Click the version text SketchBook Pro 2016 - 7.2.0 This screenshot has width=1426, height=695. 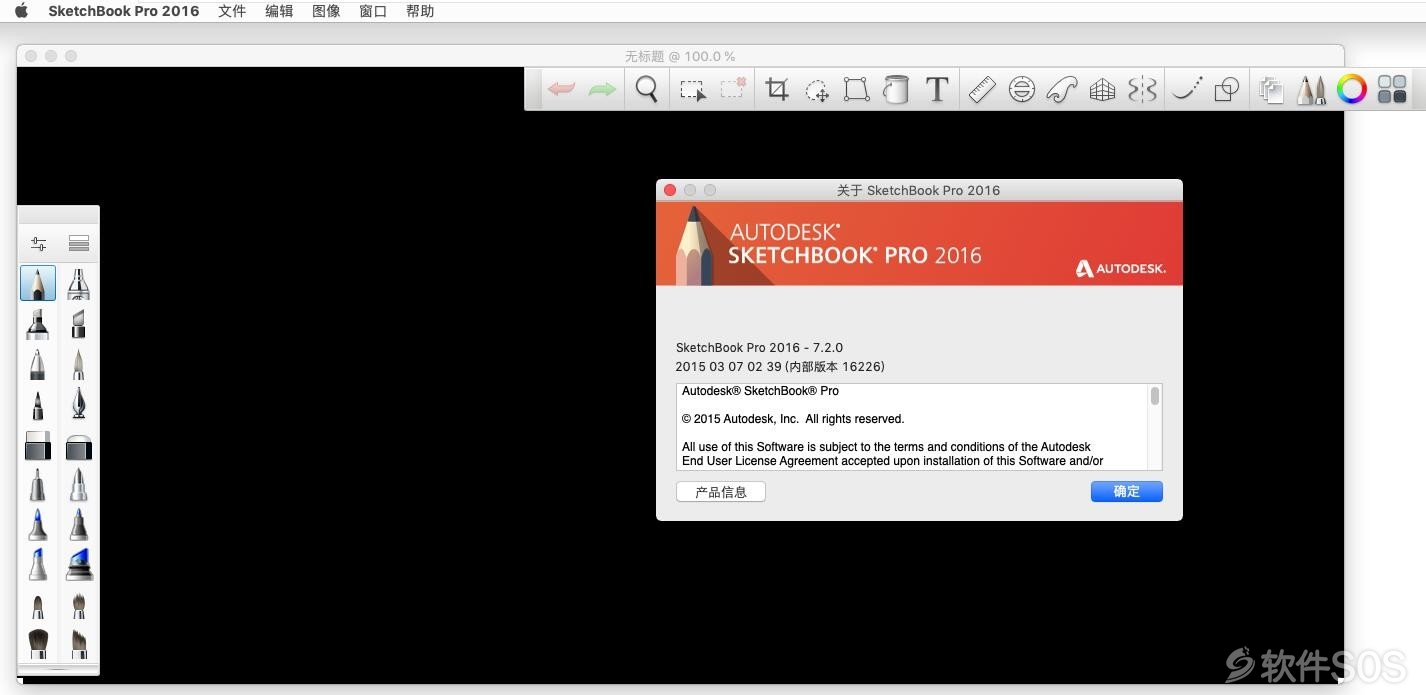click(760, 348)
